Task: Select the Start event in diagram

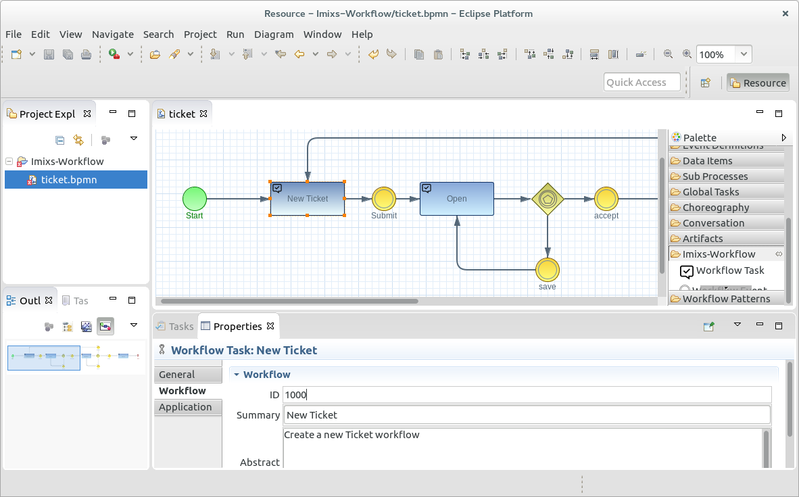Action: tap(194, 199)
